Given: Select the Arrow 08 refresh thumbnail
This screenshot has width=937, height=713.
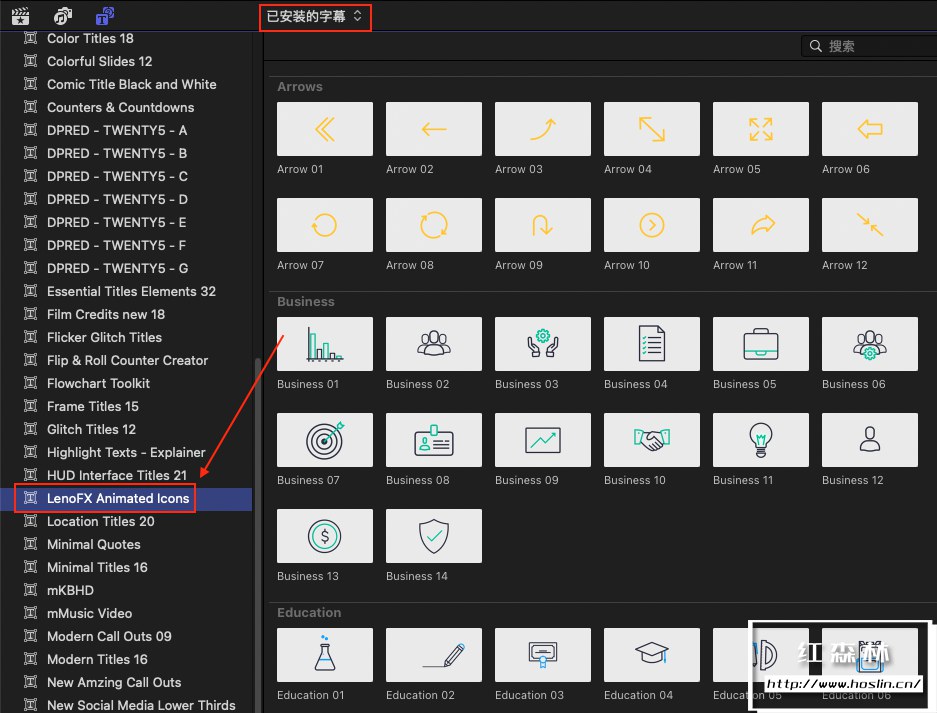Looking at the screenshot, I should tap(434, 225).
